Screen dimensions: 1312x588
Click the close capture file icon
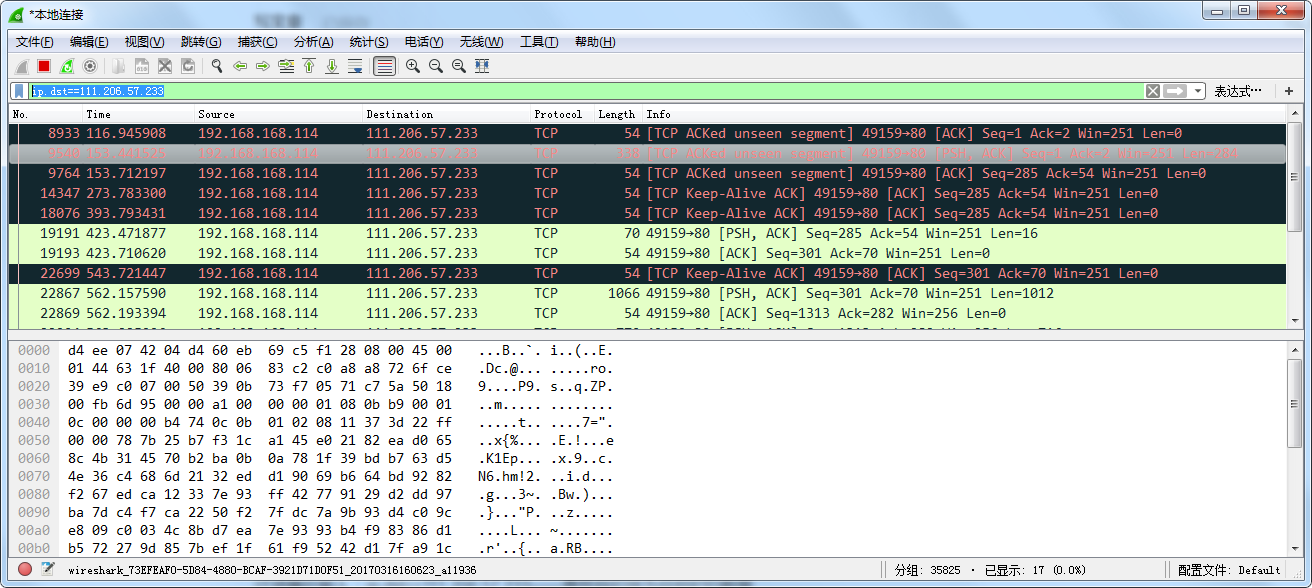point(165,66)
